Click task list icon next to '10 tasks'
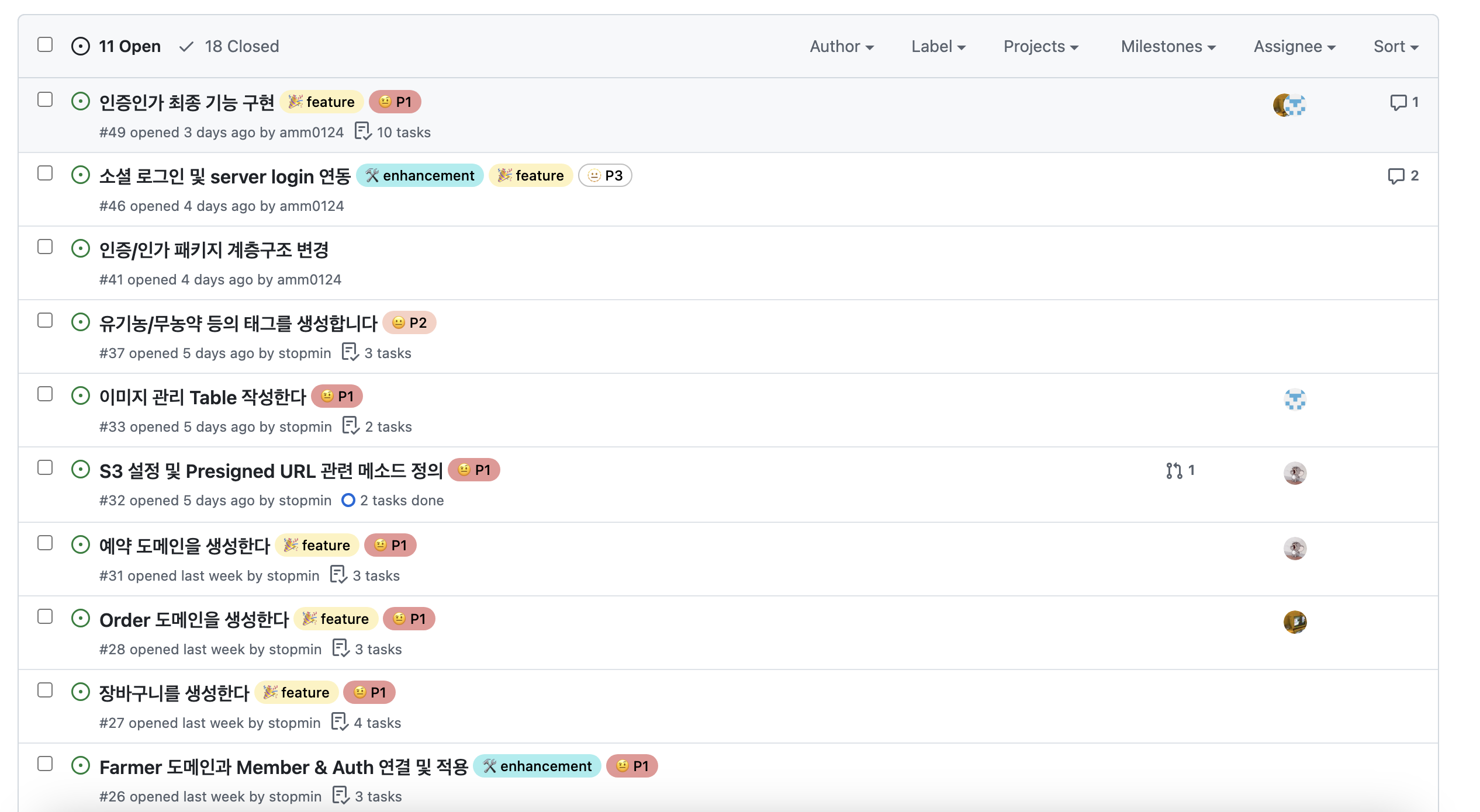Screen dimensions: 1480x812 click(x=362, y=132)
